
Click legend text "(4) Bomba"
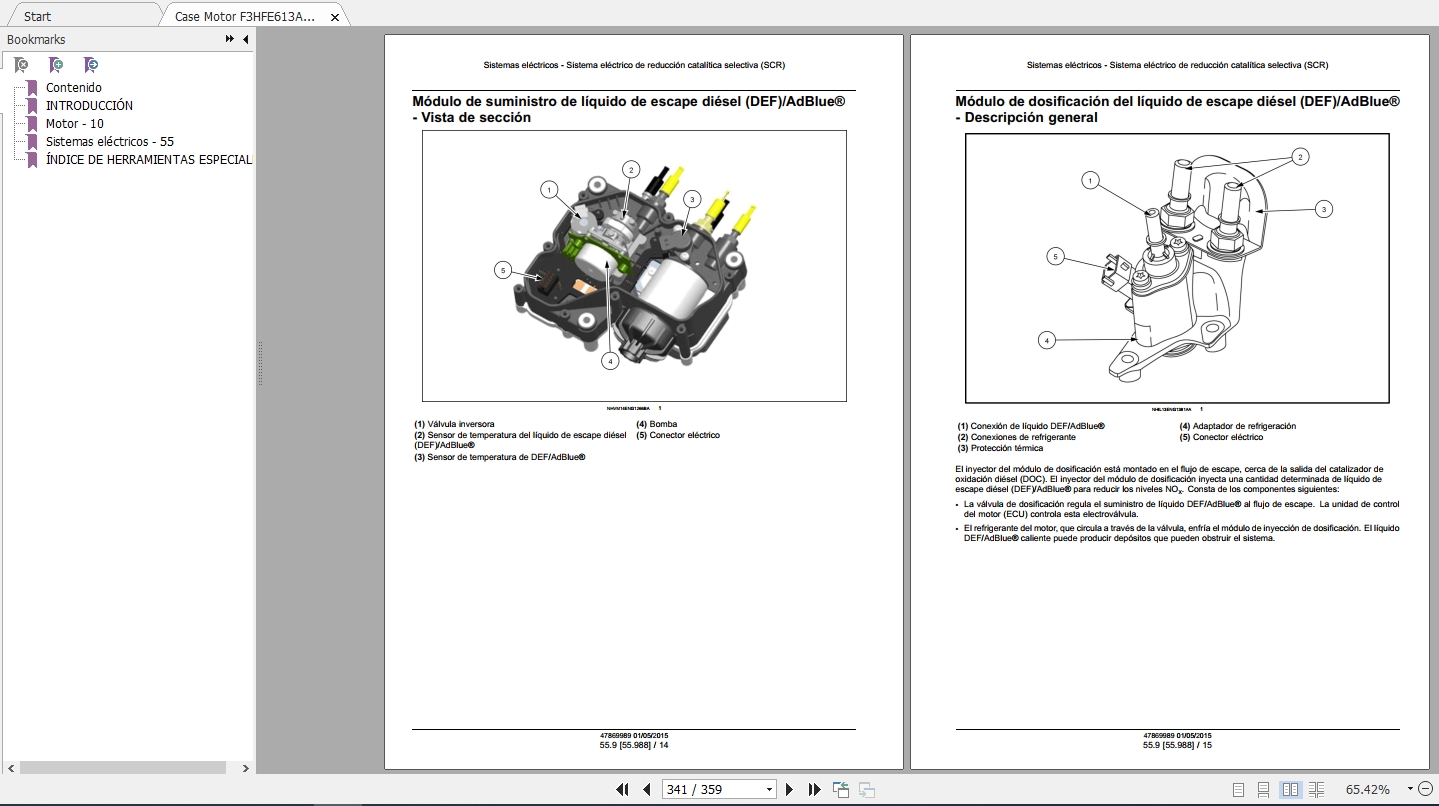[656, 424]
